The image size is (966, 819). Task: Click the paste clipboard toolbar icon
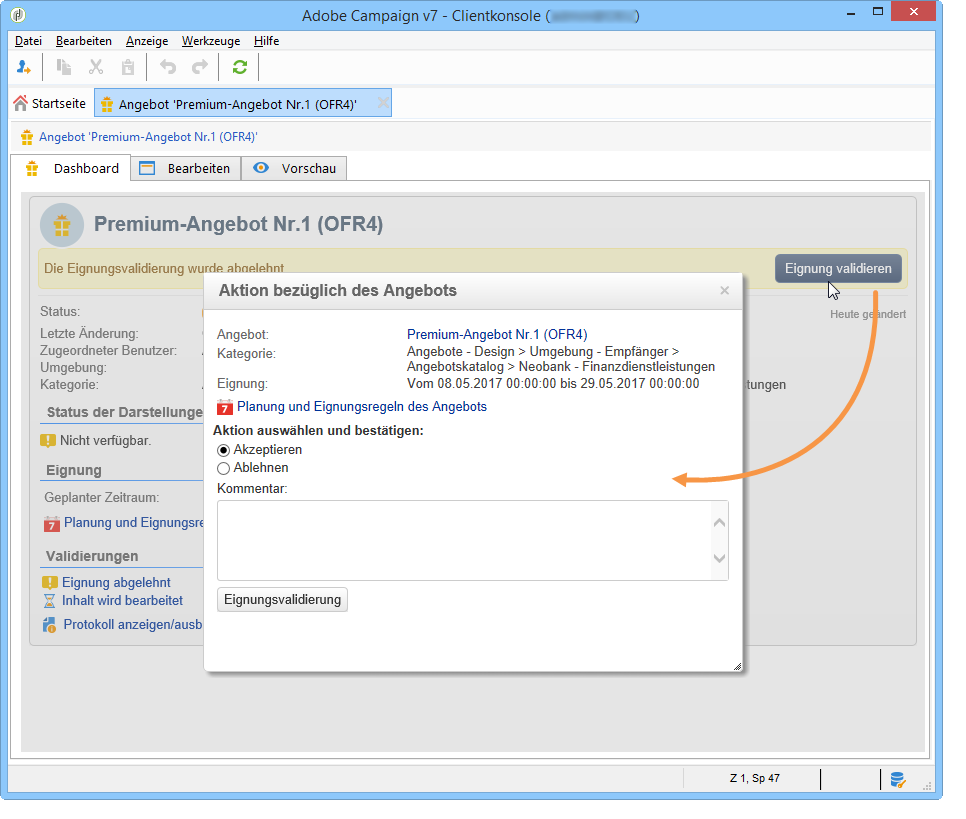(x=128, y=67)
